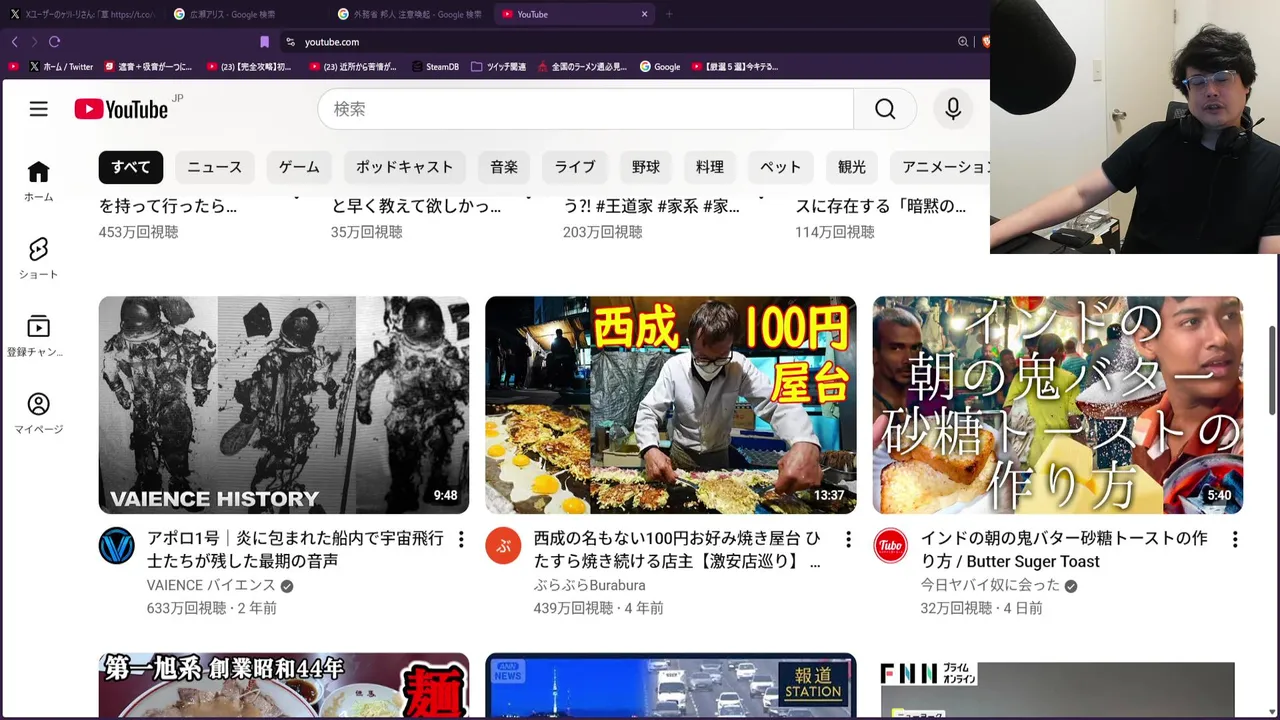Open VAIENCE バイエンス channel name
The height and width of the screenshot is (720, 1280).
click(211, 585)
